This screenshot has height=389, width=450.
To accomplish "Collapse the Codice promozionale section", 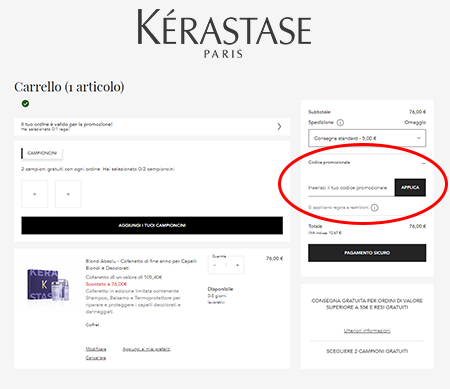I will click(x=423, y=163).
